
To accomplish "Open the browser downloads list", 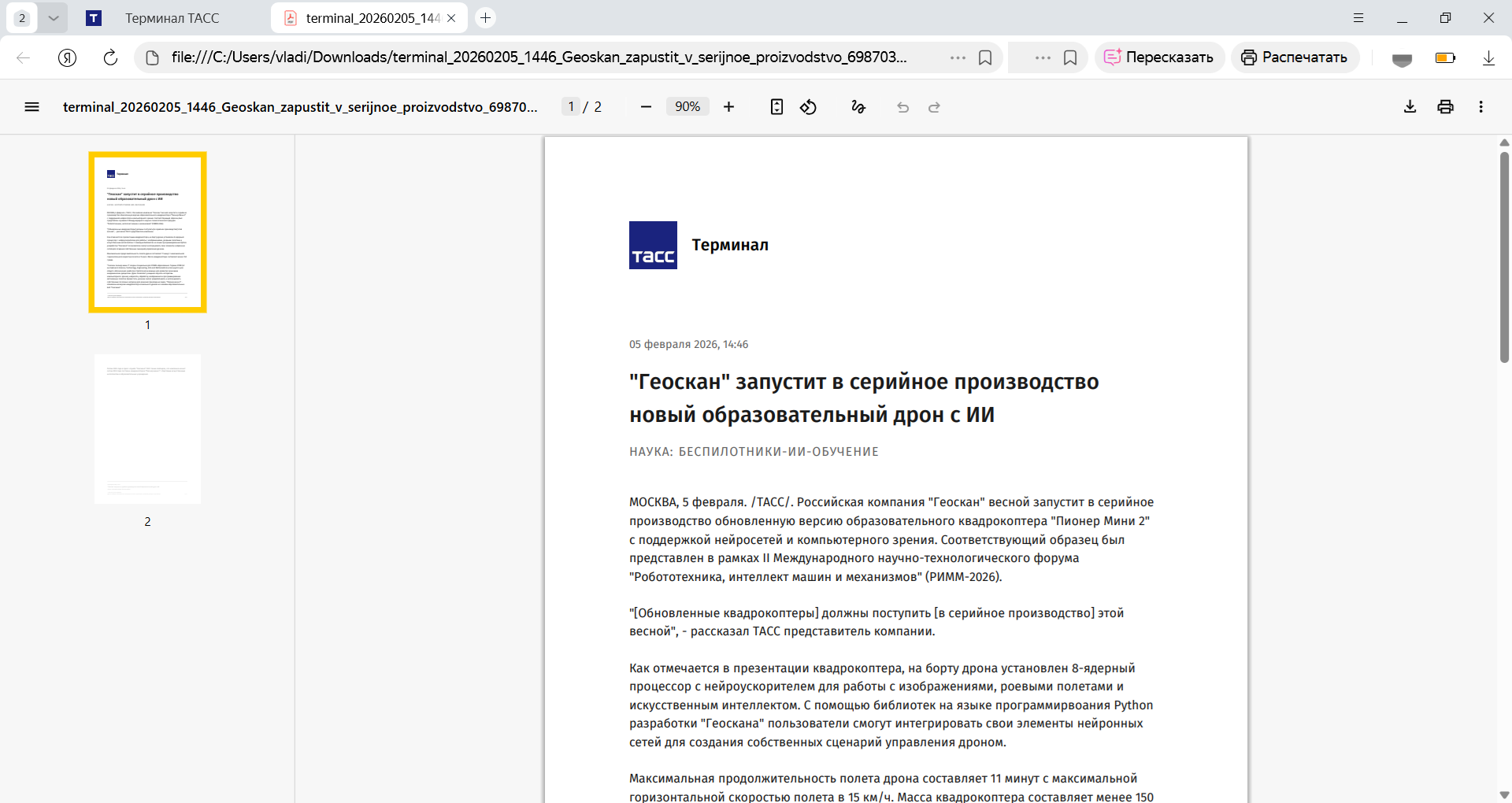I will click(1488, 57).
